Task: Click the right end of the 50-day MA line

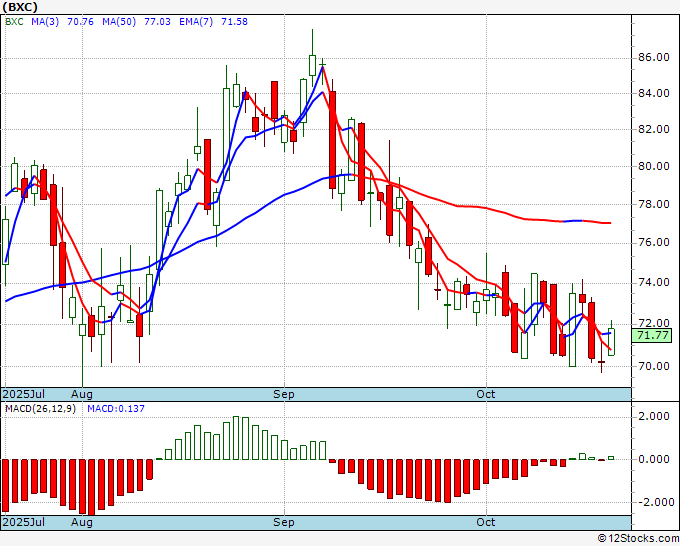Action: click(609, 223)
